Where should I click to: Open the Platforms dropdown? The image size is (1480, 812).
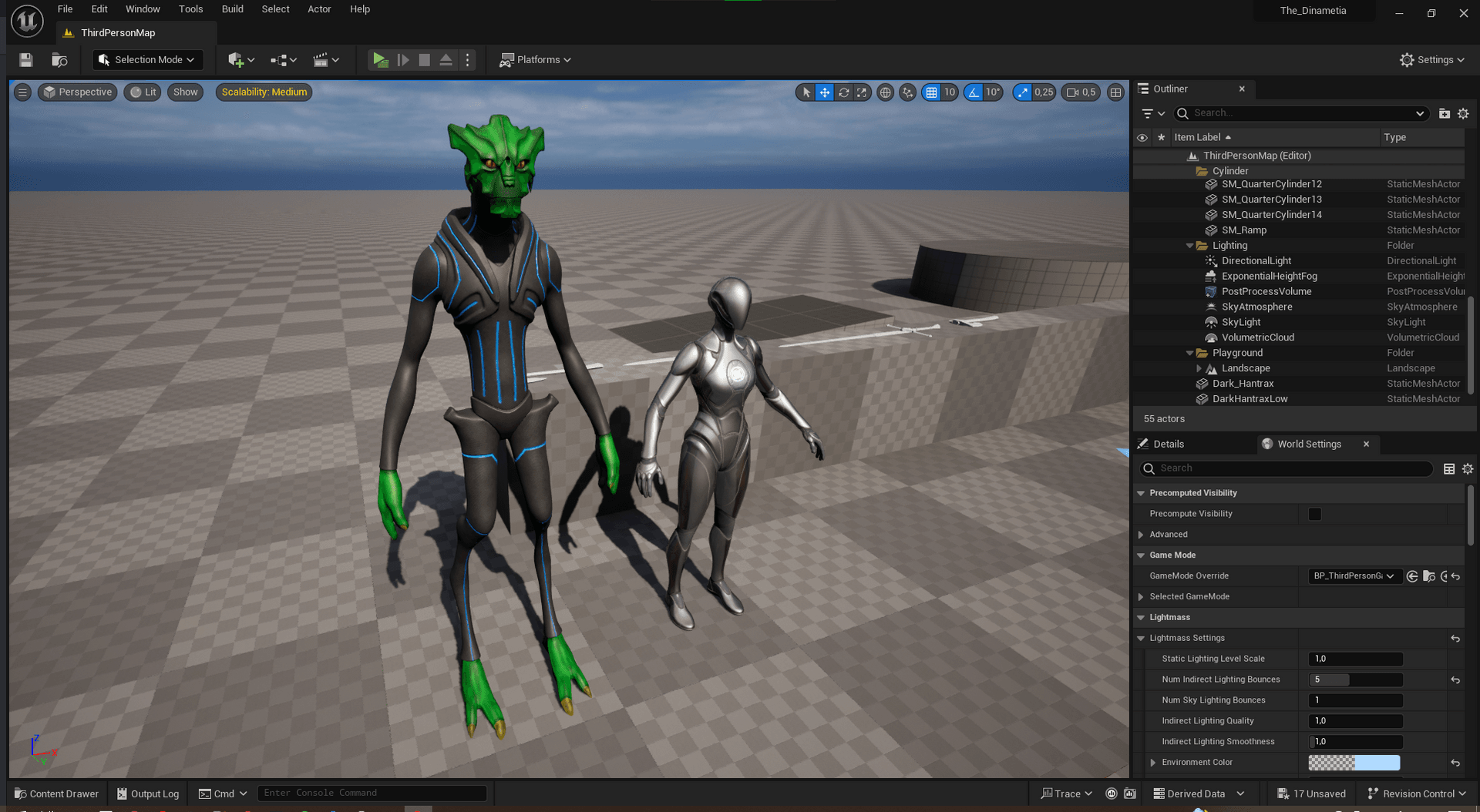[535, 59]
